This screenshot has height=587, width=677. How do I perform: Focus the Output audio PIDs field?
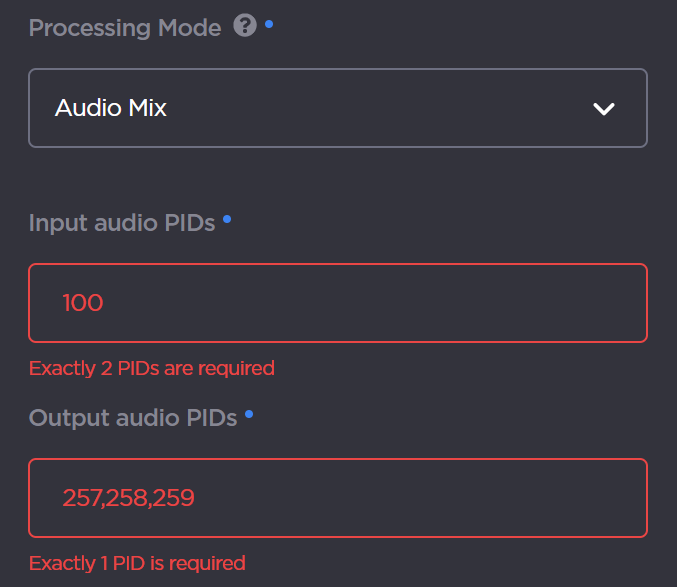pos(338,498)
